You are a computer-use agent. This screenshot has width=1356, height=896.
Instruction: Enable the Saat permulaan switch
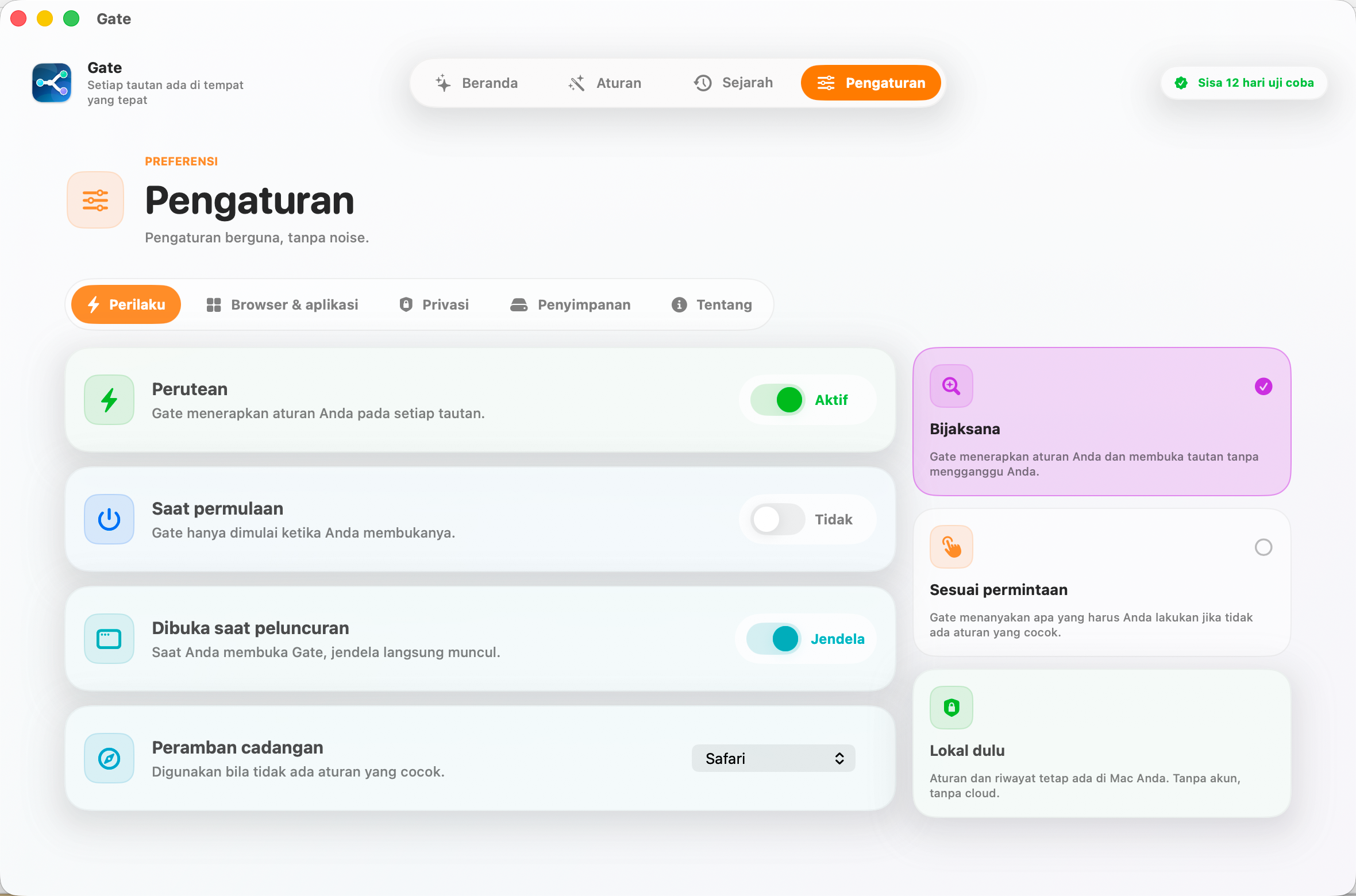tap(778, 519)
